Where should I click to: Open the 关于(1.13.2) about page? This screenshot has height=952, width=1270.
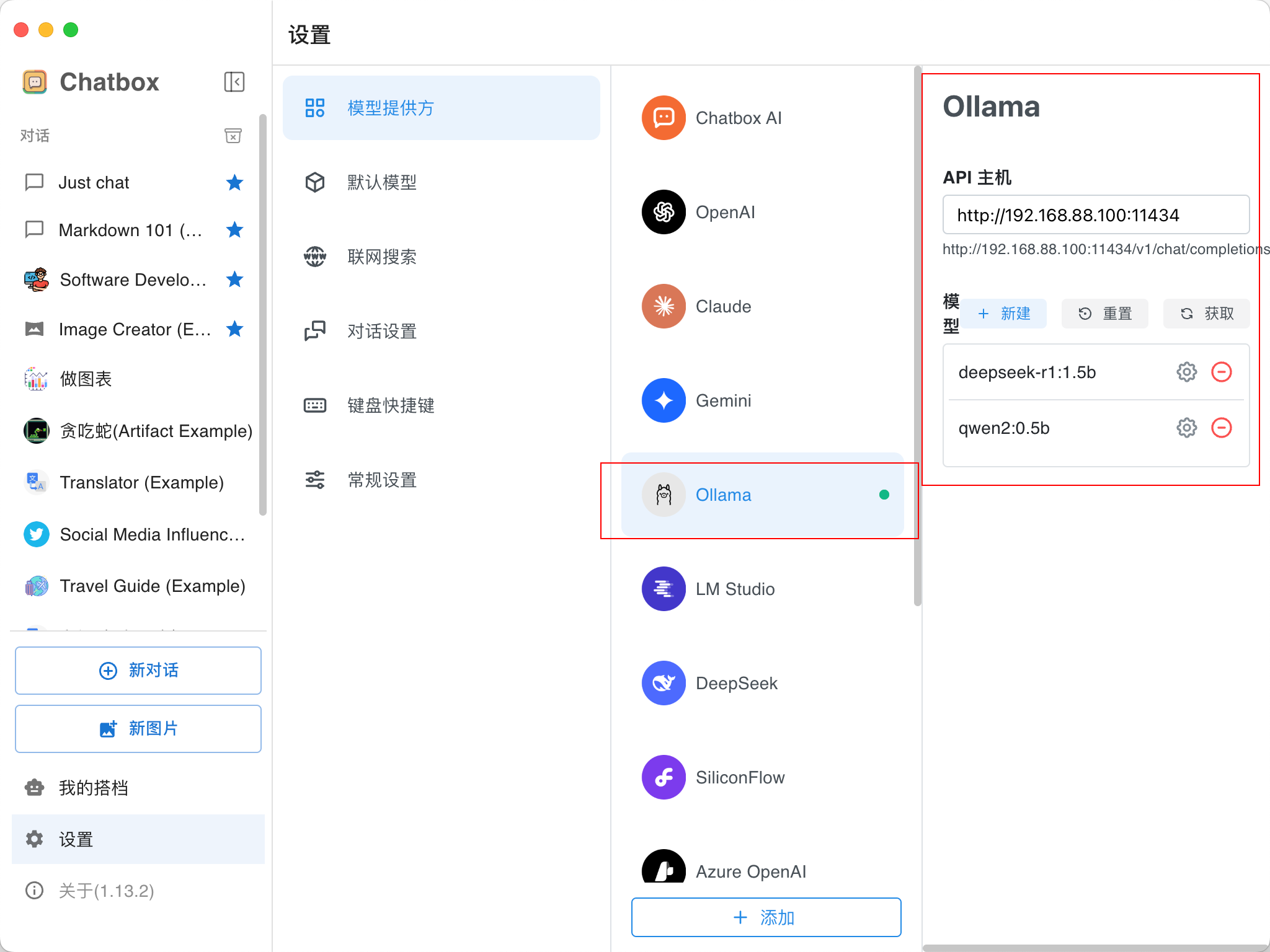[138, 891]
